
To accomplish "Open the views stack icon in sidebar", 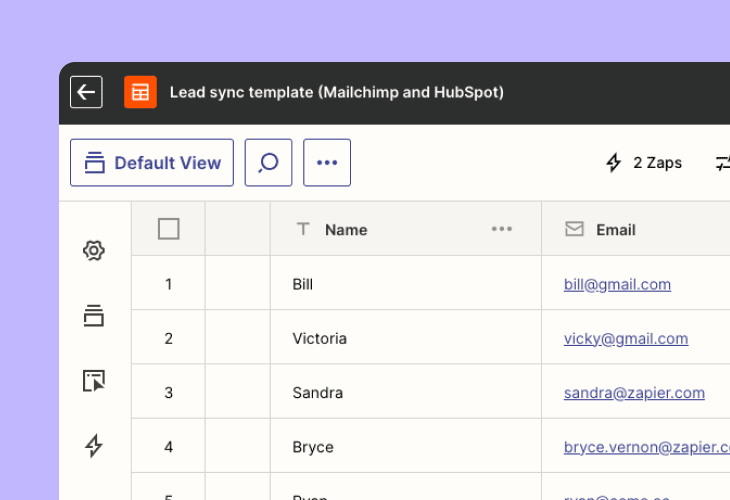I will (94, 316).
